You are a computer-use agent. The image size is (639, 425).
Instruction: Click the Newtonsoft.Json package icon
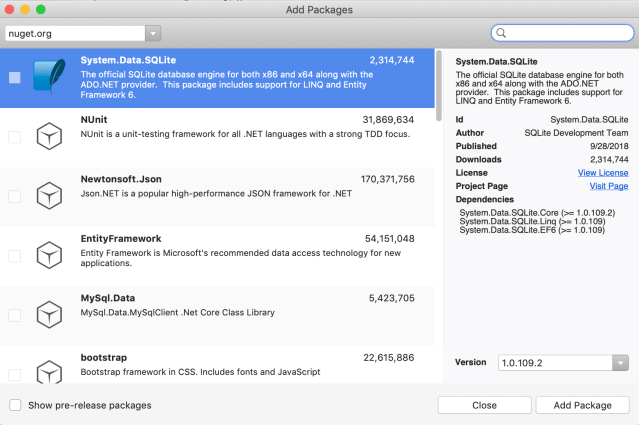pyautogui.click(x=49, y=196)
